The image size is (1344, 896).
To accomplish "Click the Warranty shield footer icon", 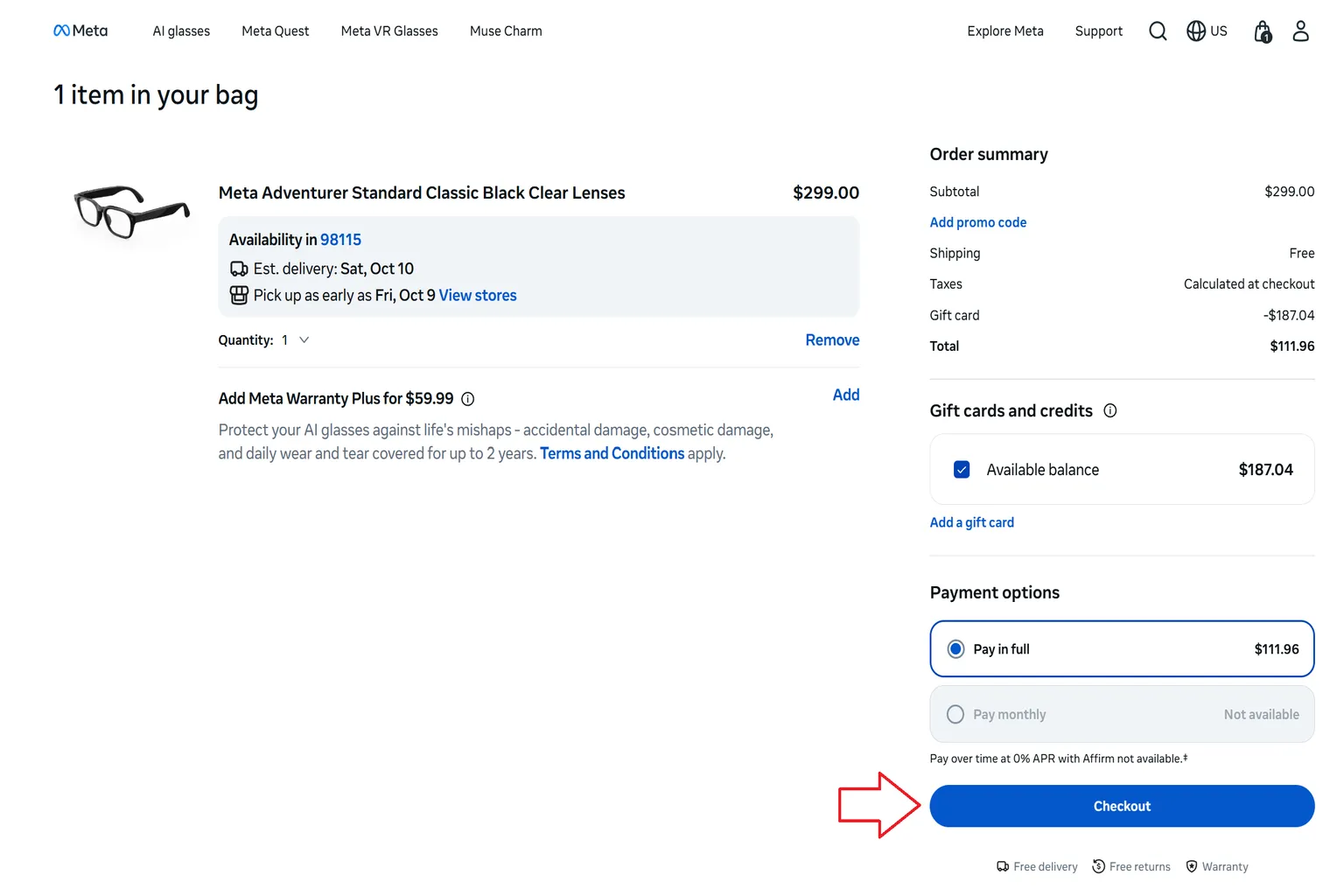I will 1192,866.
